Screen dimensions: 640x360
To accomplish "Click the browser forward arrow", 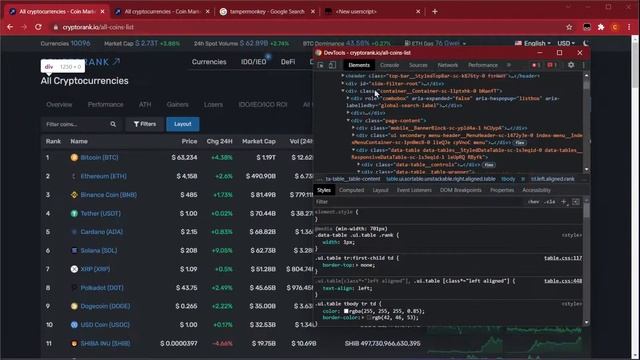I will pyautogui.click(x=24, y=27).
